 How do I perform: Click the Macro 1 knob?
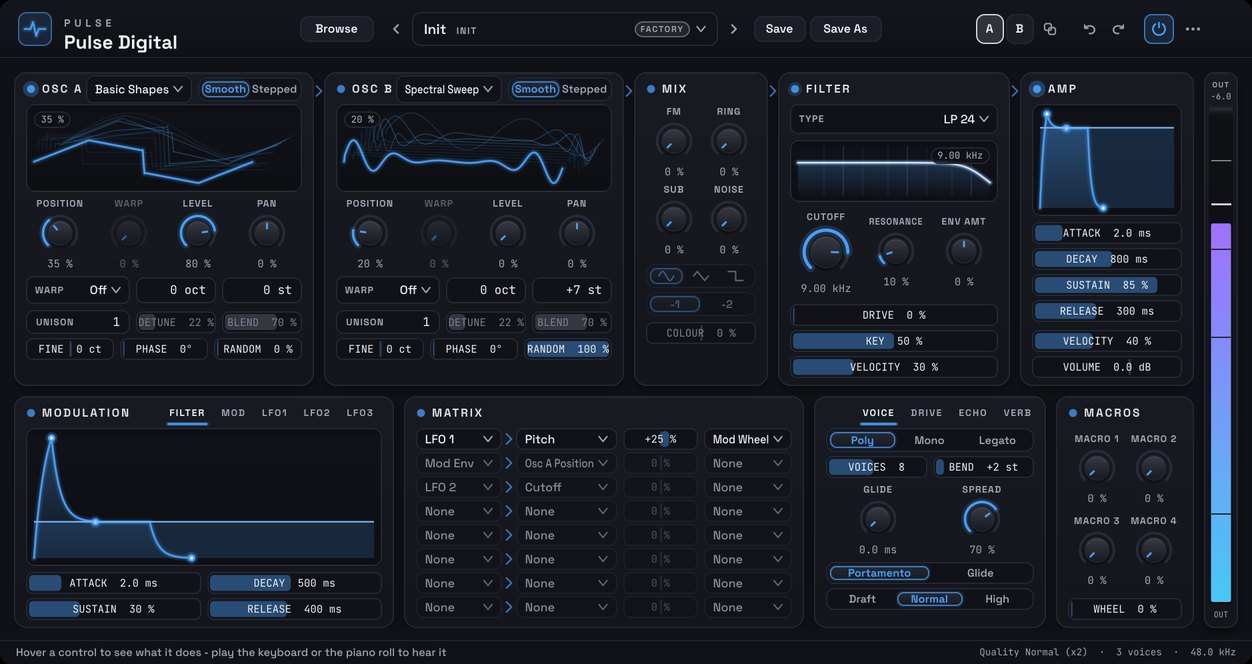(1096, 467)
